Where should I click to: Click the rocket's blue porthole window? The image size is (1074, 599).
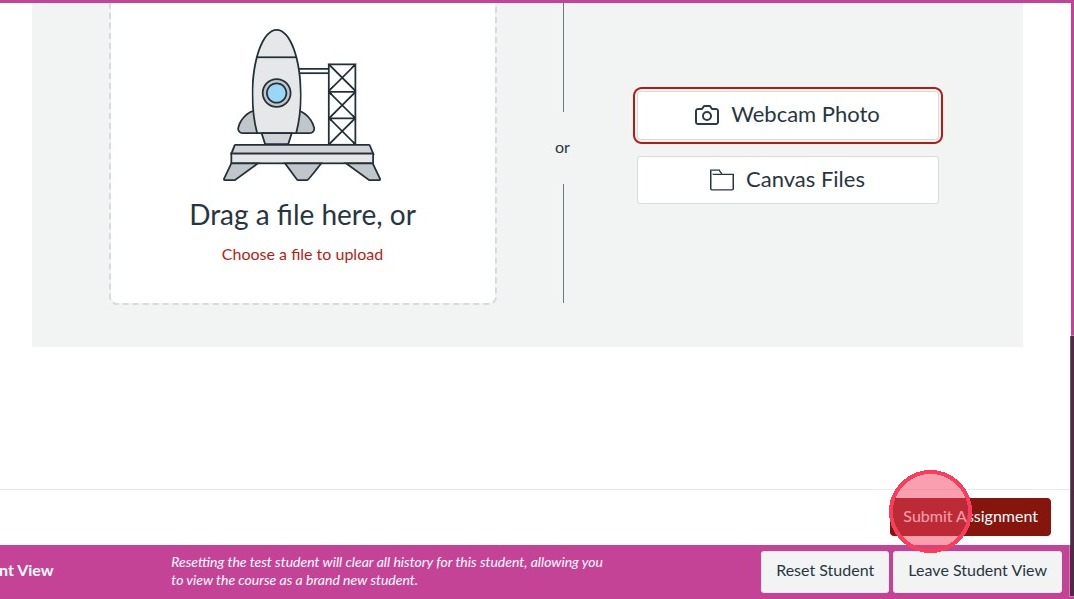tap(276, 94)
